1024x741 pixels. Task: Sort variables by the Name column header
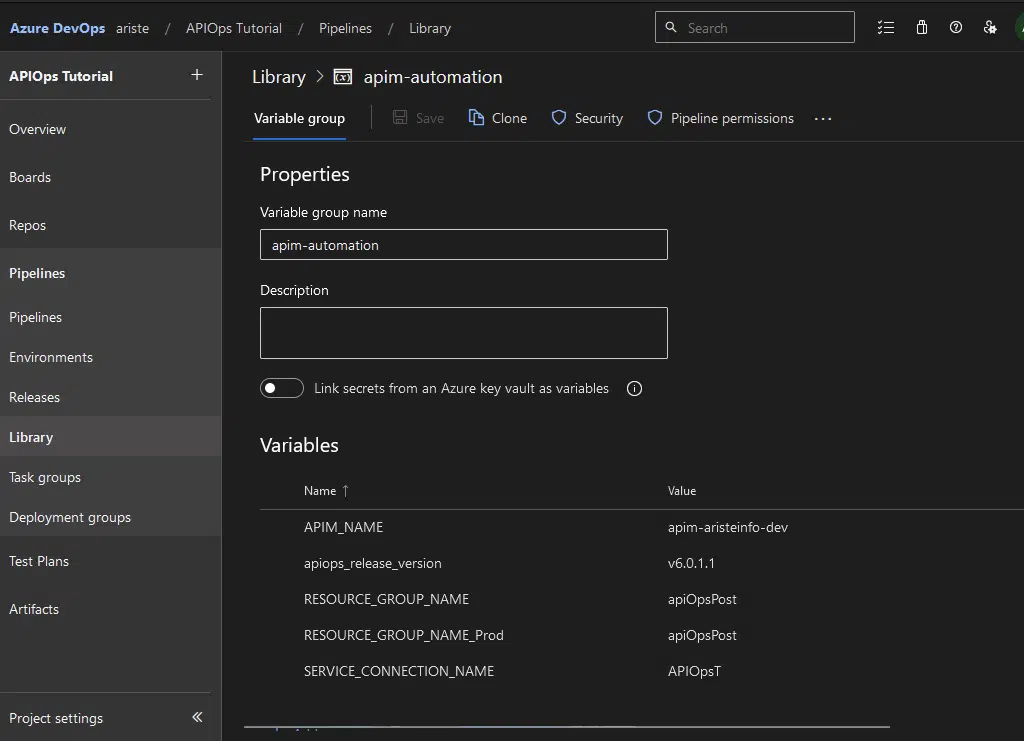(320, 490)
